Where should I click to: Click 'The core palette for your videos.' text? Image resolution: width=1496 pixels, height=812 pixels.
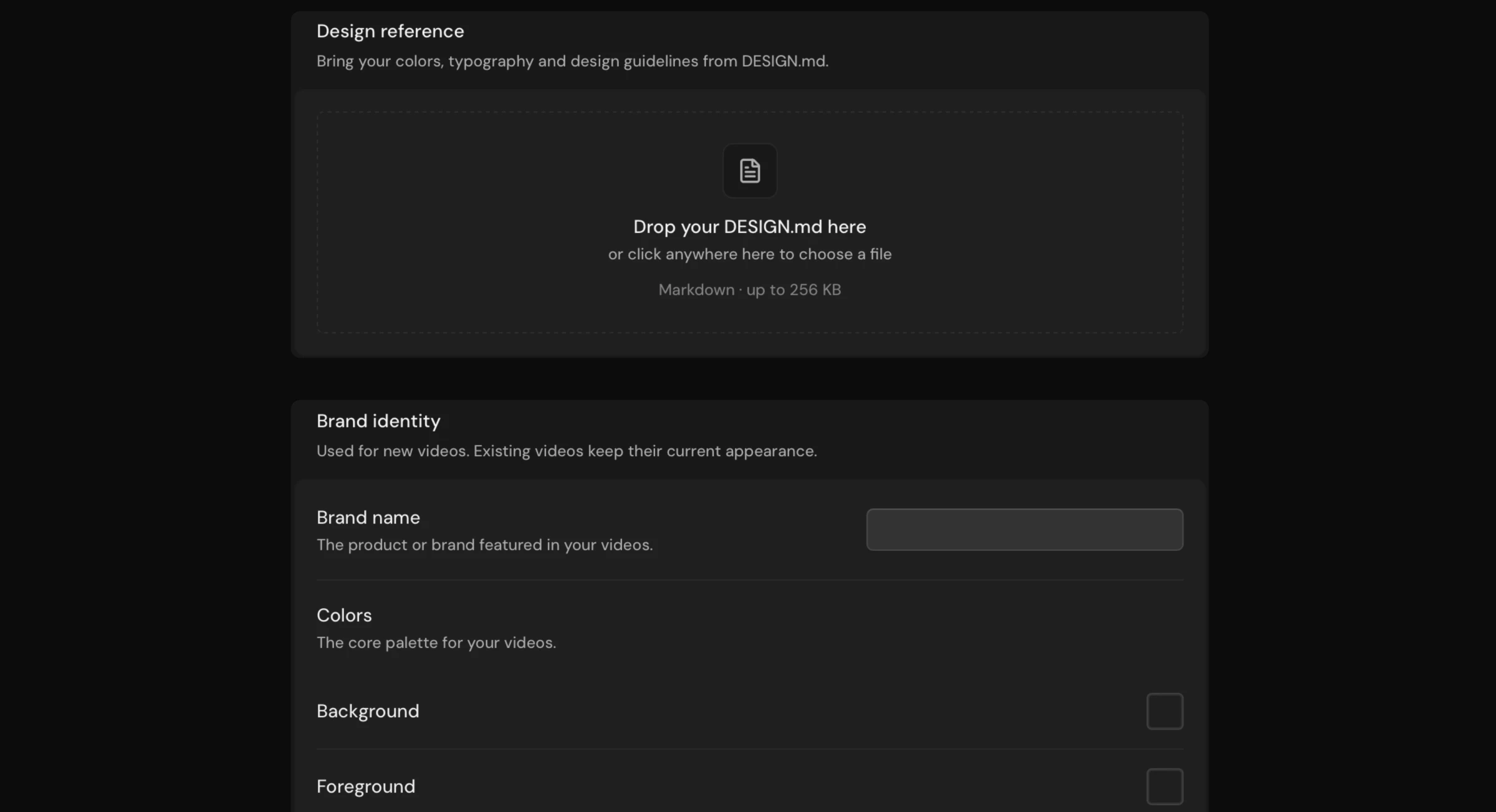pos(436,642)
